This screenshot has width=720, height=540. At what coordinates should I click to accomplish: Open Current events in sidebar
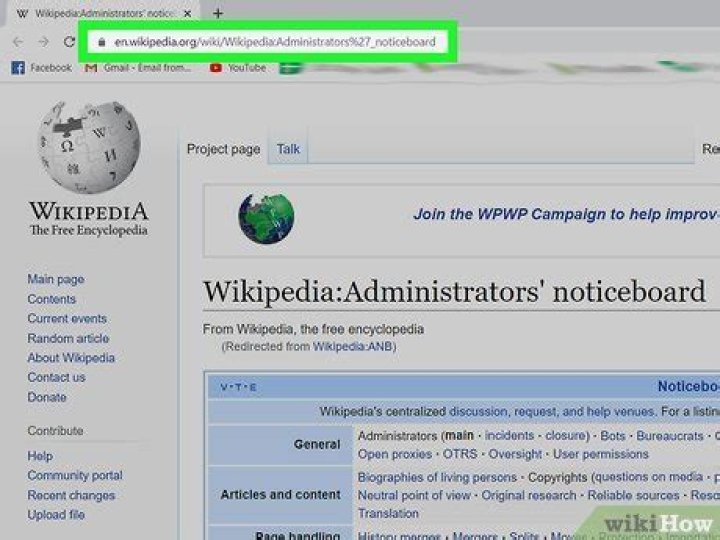tap(67, 318)
